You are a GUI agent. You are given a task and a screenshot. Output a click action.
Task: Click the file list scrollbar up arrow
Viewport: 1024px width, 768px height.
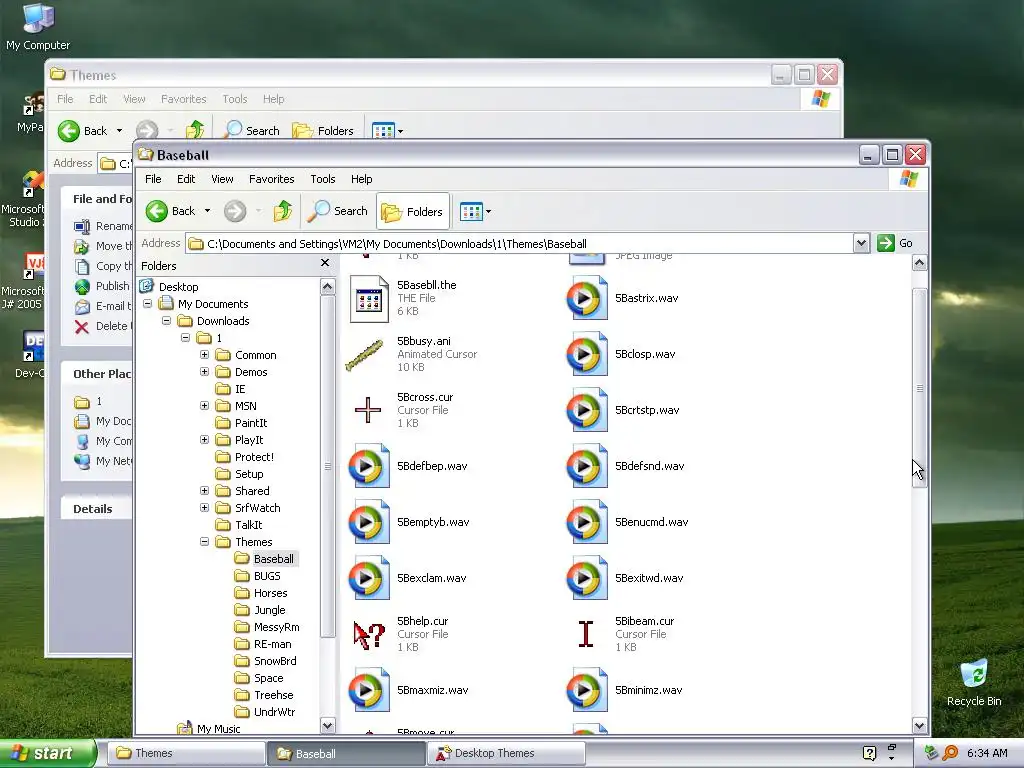pos(920,263)
